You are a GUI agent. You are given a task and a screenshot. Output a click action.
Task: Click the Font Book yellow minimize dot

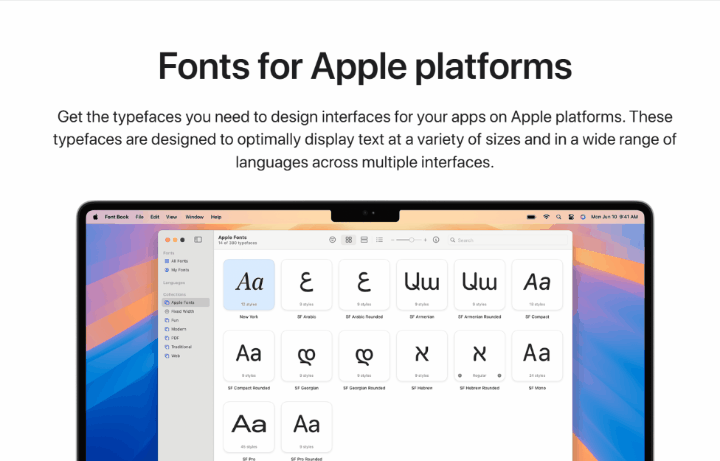(x=175, y=240)
